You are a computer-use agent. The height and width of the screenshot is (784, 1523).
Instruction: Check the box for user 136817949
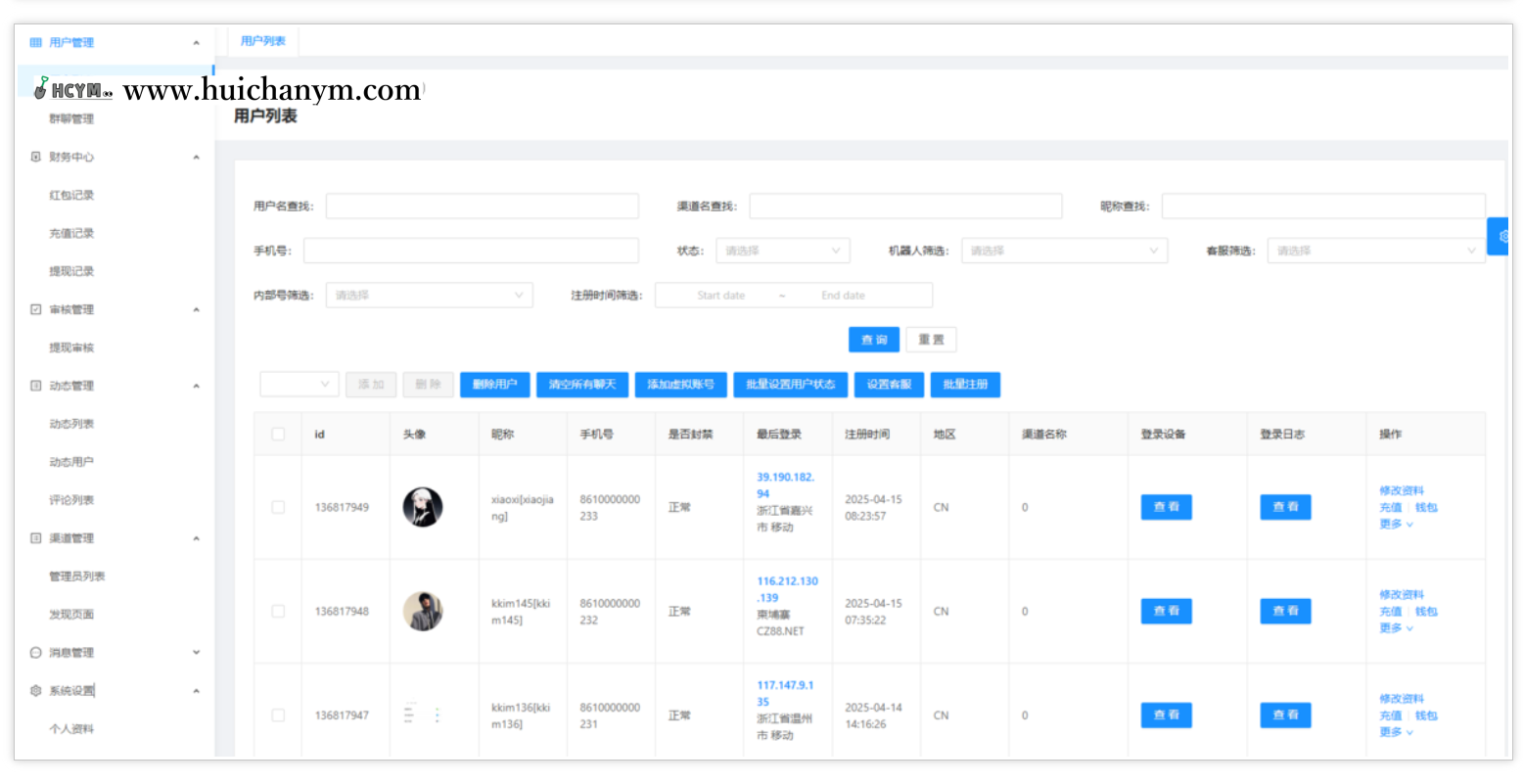(278, 507)
